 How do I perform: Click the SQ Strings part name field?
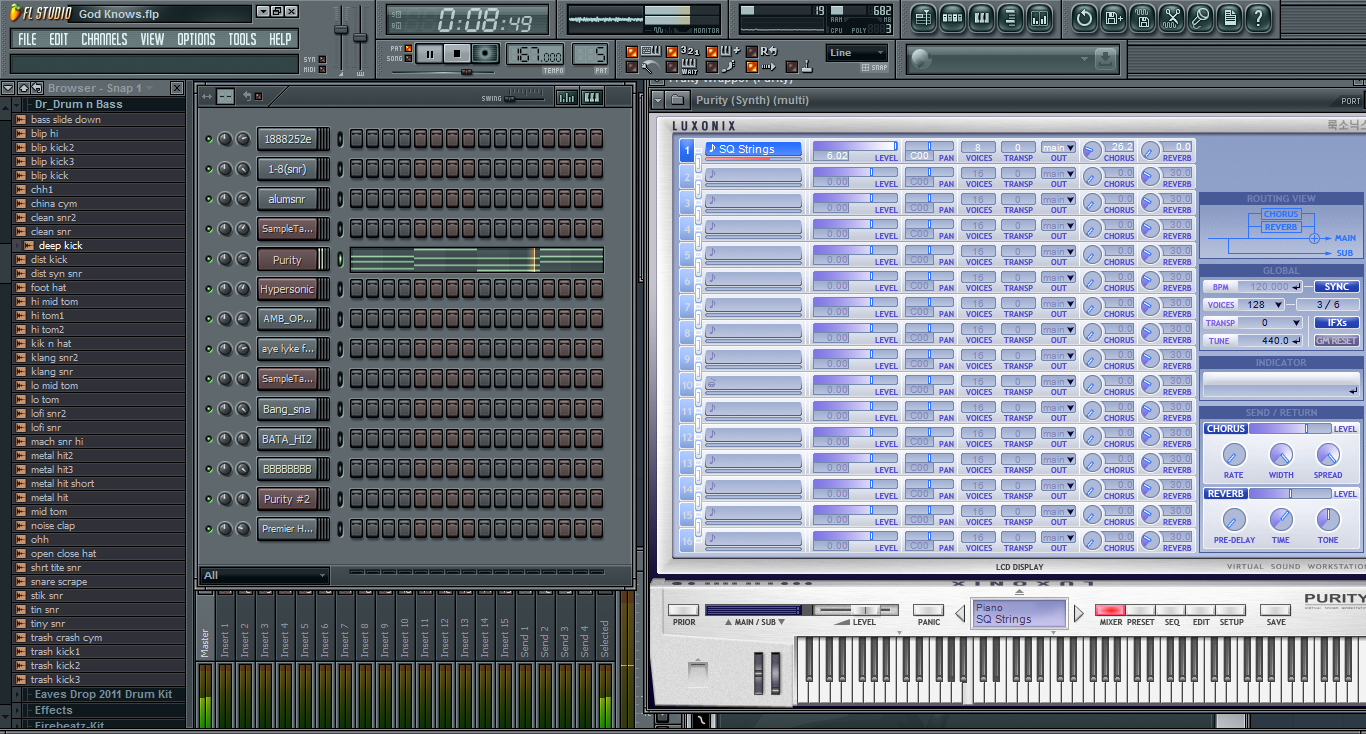[x=754, y=149]
